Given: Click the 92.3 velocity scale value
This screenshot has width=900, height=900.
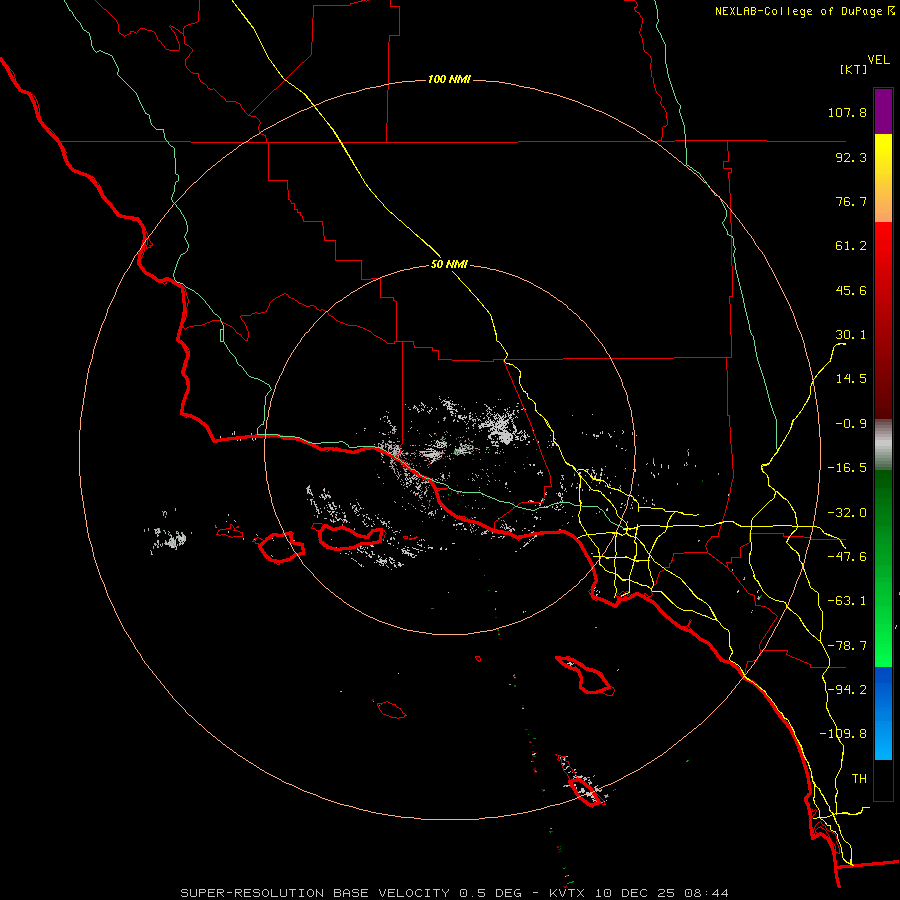Looking at the screenshot, I should 851,157.
